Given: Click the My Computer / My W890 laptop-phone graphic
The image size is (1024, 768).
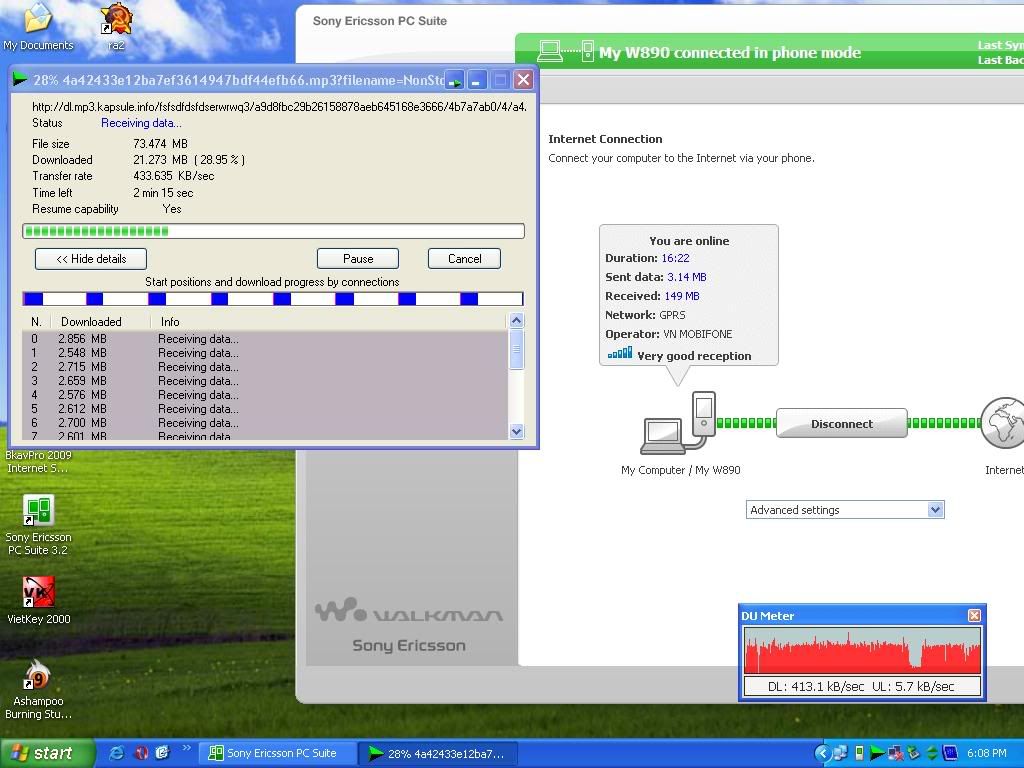Looking at the screenshot, I should [x=679, y=423].
